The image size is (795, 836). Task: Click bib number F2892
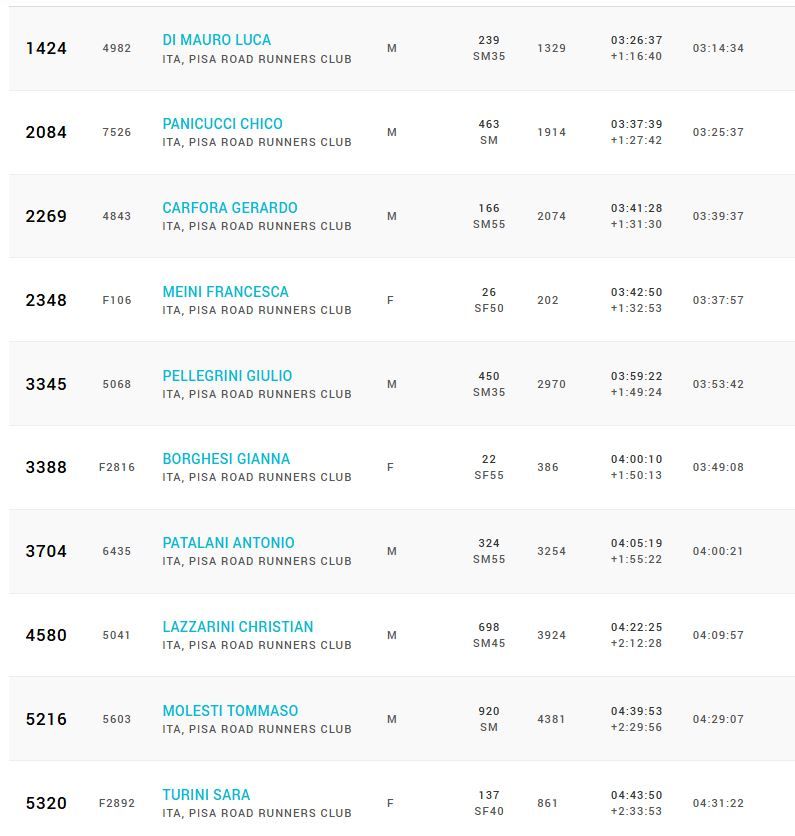pos(117,803)
